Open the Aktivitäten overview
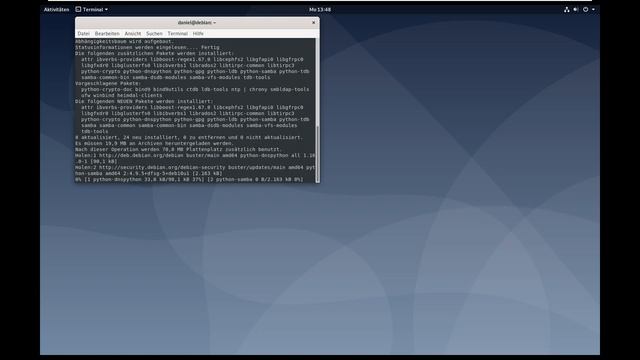Image resolution: width=640 pixels, height=360 pixels. (x=56, y=9)
